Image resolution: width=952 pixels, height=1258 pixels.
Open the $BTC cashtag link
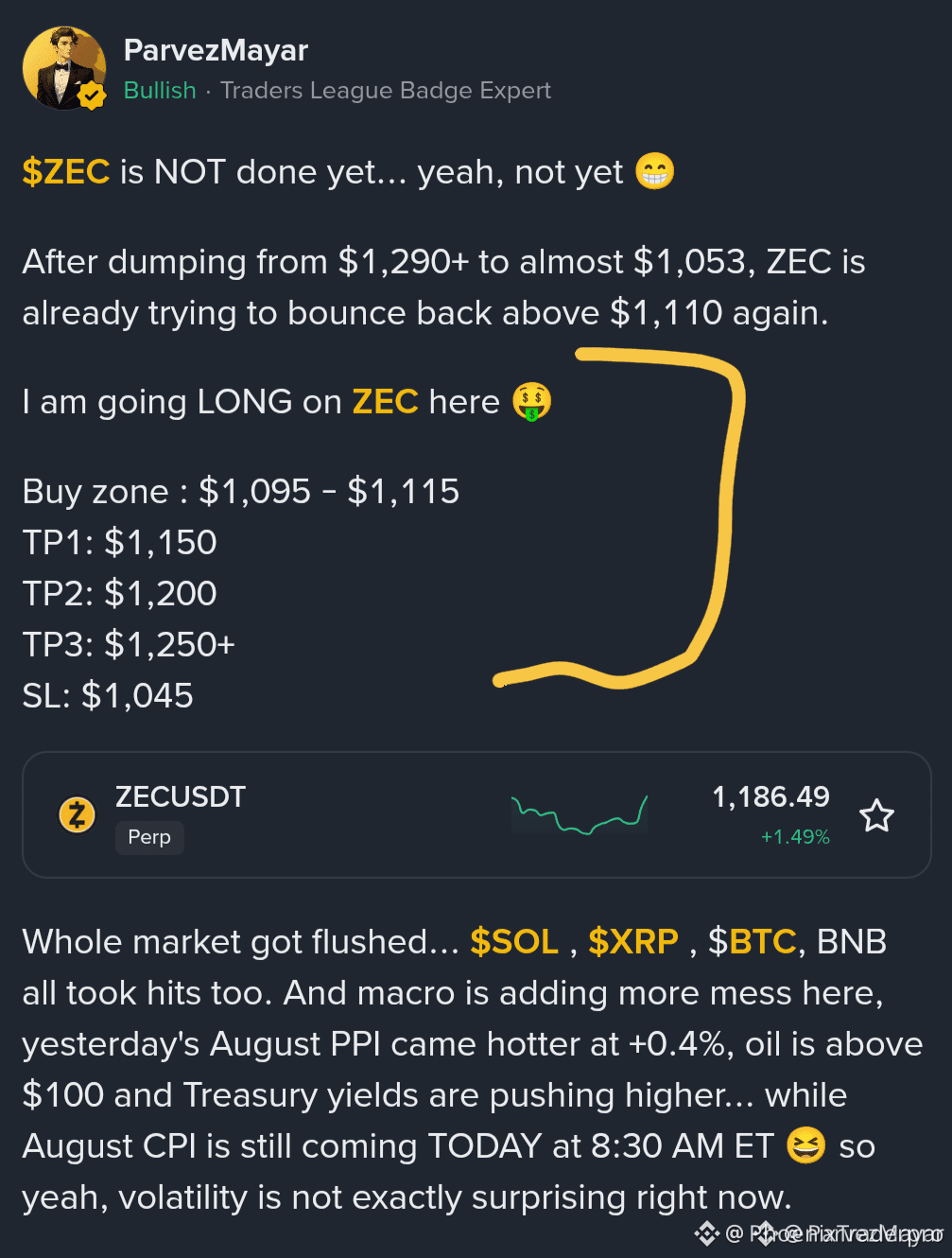[753, 942]
